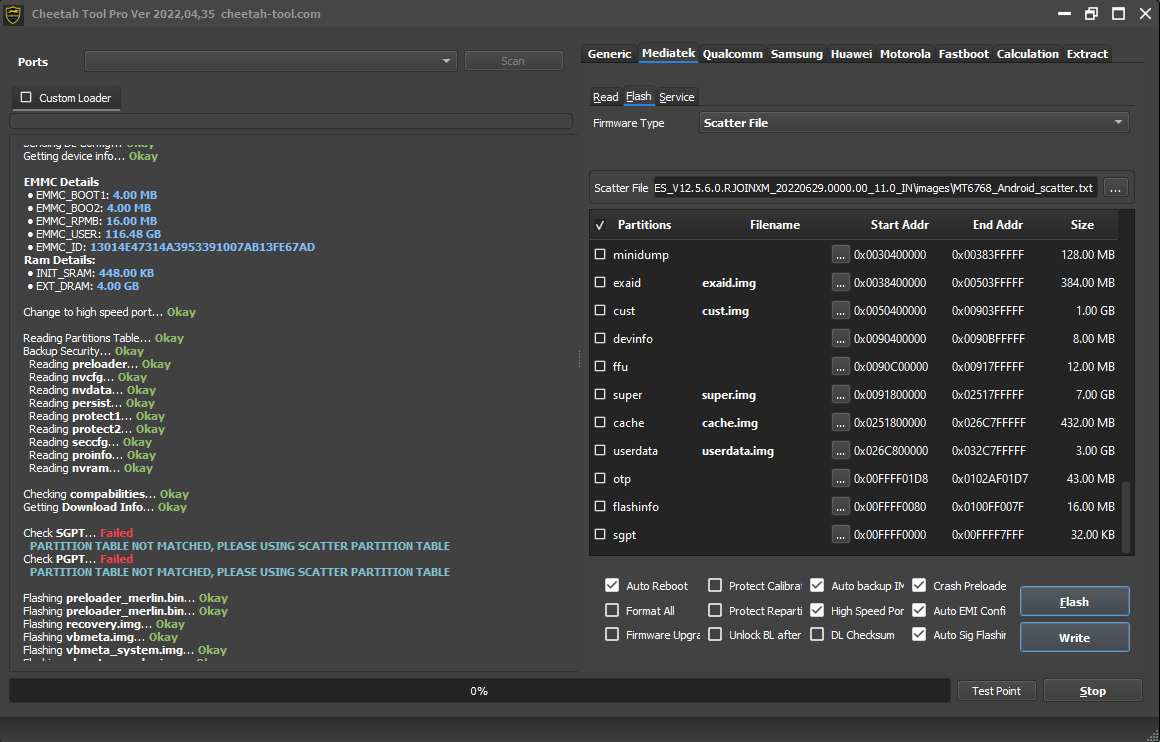The width and height of the screenshot is (1160, 742).
Task: Disable High Speed Port option
Action: [817, 610]
